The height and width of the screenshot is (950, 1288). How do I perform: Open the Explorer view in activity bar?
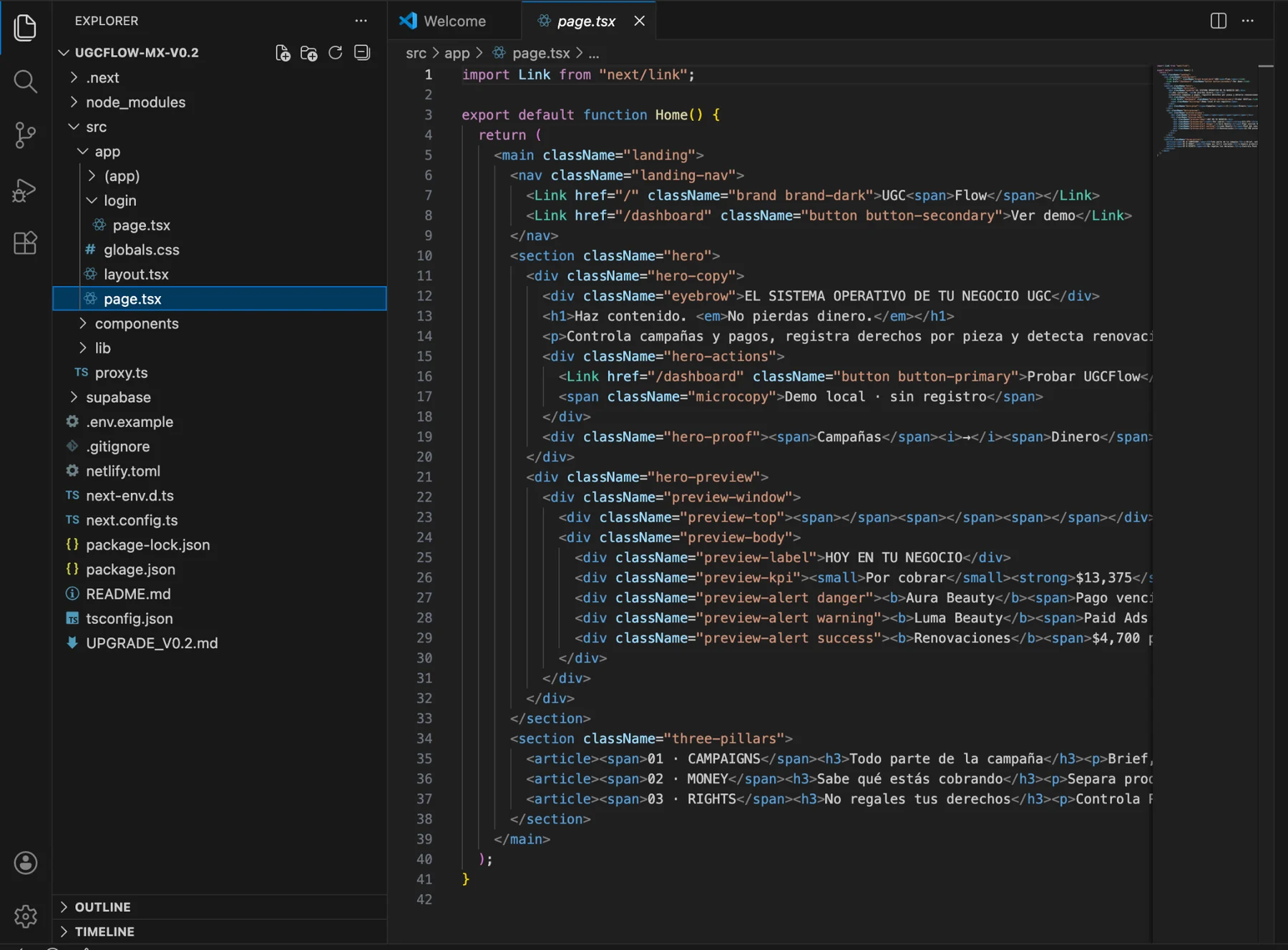[25, 28]
